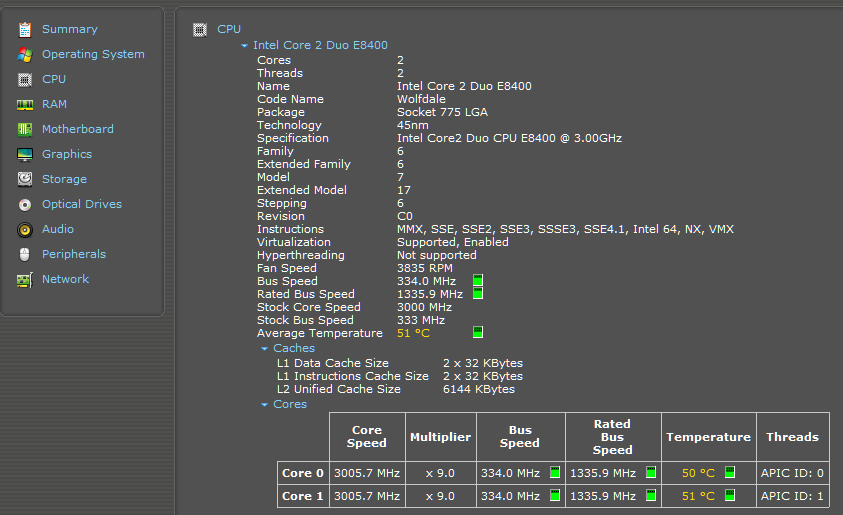Image resolution: width=843 pixels, height=515 pixels.
Task: Click the Extended Model value 17
Action: click(x=404, y=190)
